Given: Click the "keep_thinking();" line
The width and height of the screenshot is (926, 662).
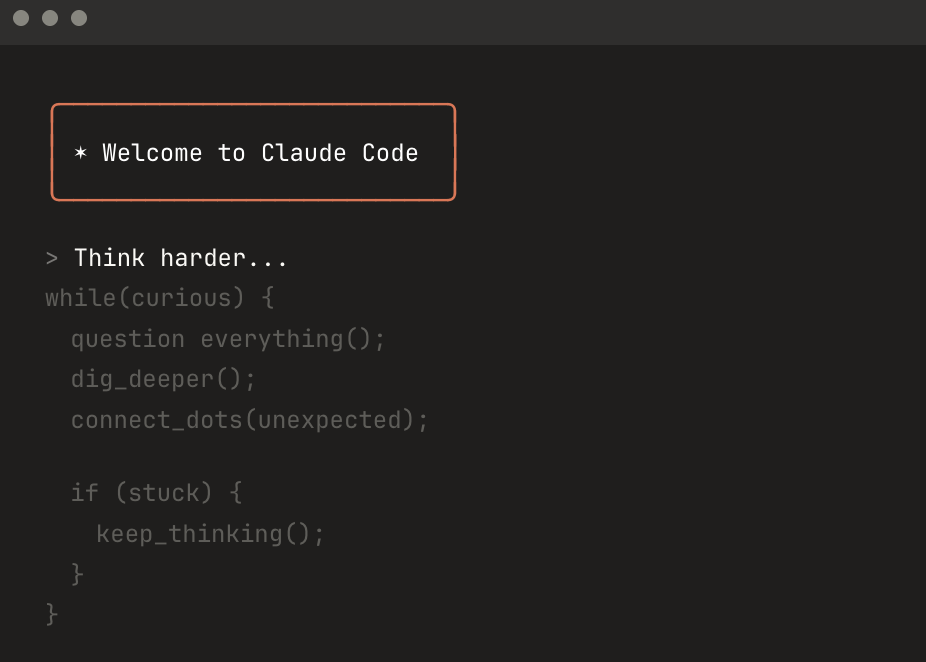Looking at the screenshot, I should click(210, 534).
